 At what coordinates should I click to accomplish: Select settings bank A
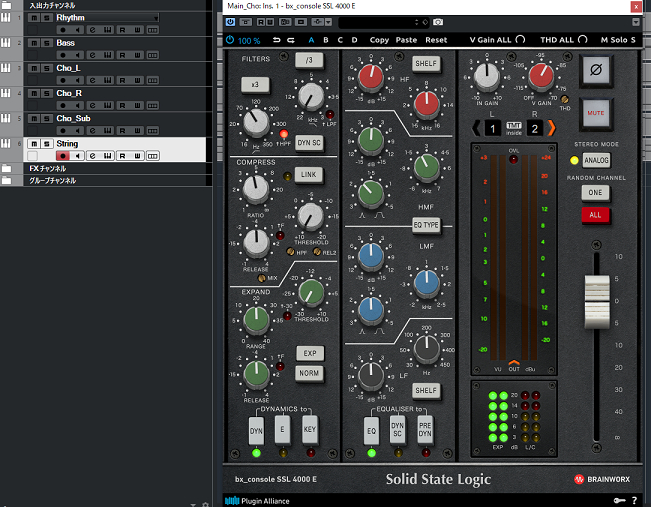[x=311, y=40]
